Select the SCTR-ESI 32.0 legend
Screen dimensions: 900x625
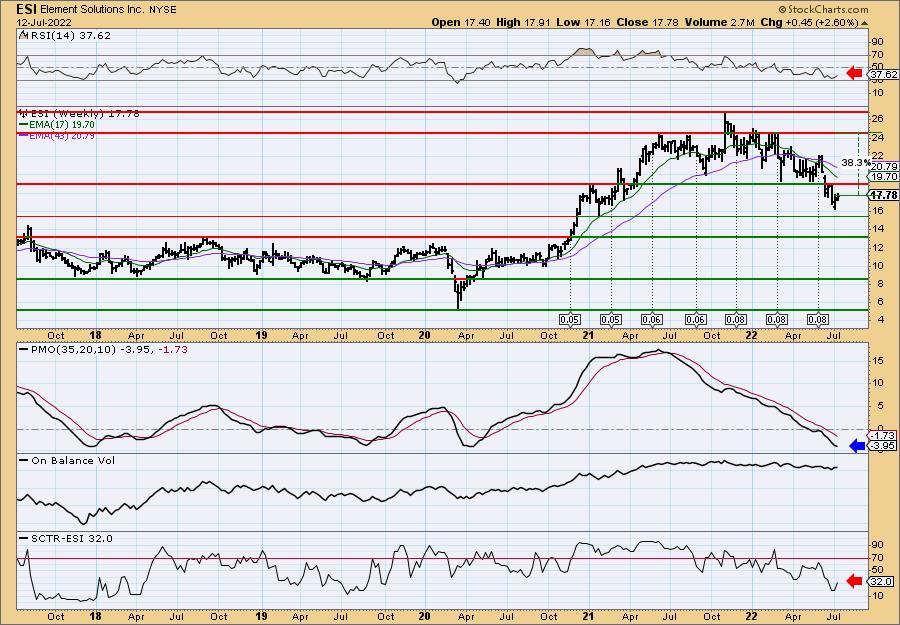(x=66, y=538)
